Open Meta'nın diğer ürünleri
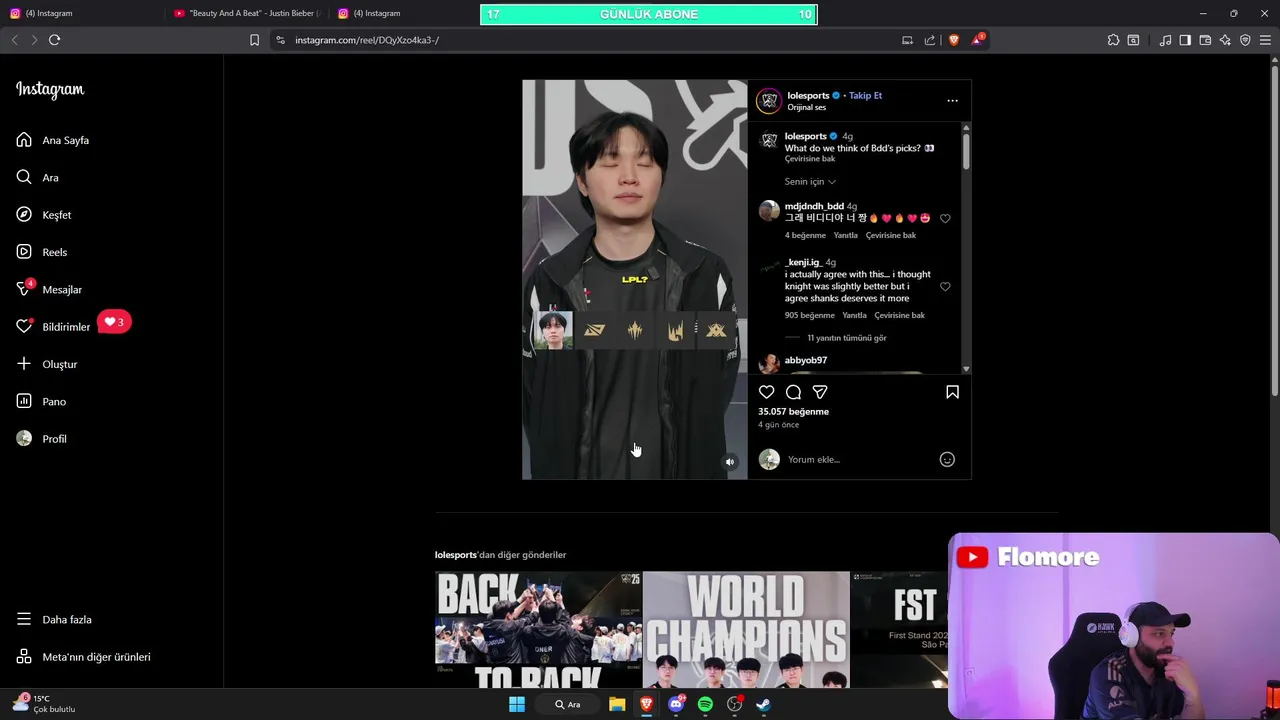Image resolution: width=1280 pixels, height=720 pixels. point(83,657)
